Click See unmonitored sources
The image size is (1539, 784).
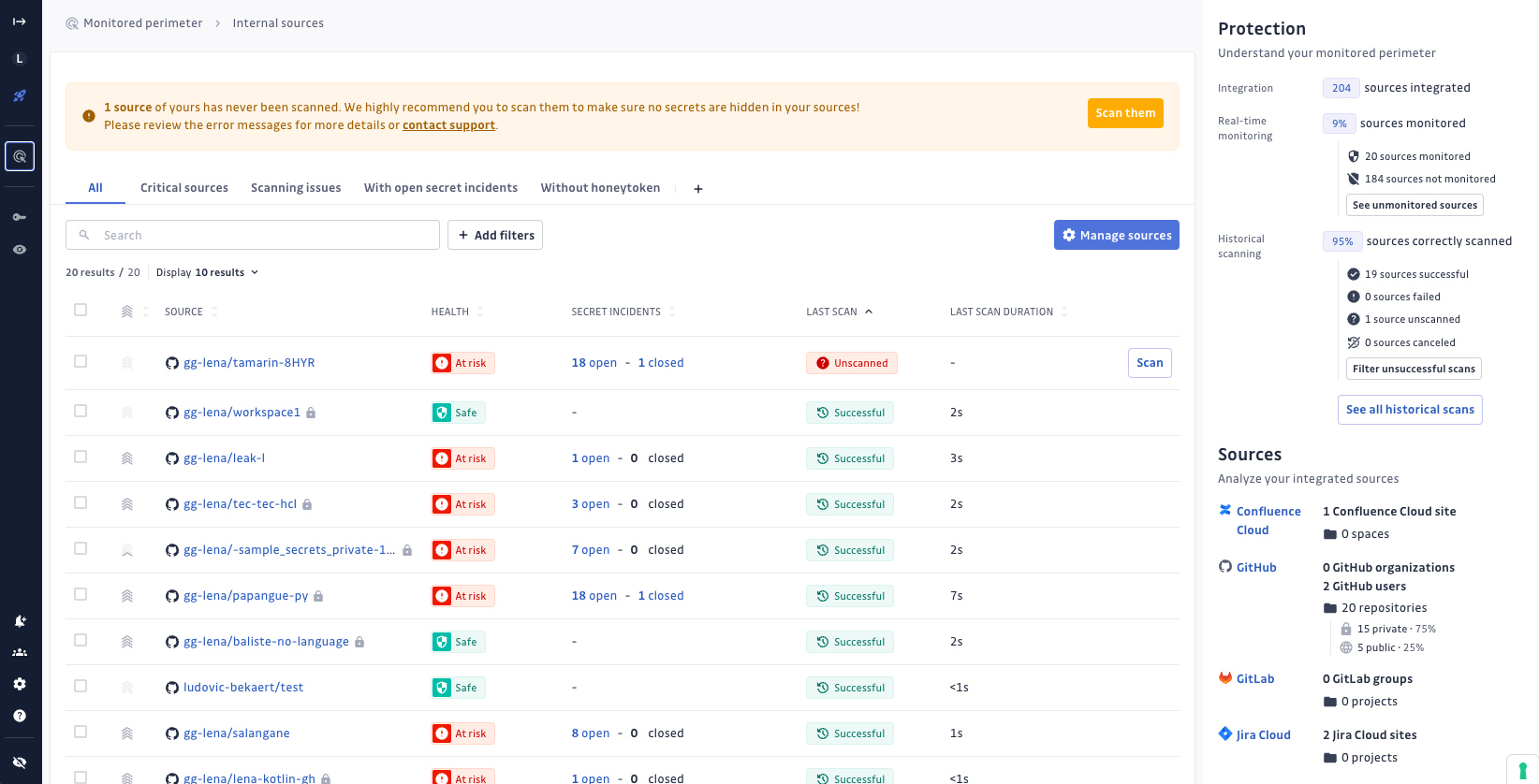(x=1414, y=205)
